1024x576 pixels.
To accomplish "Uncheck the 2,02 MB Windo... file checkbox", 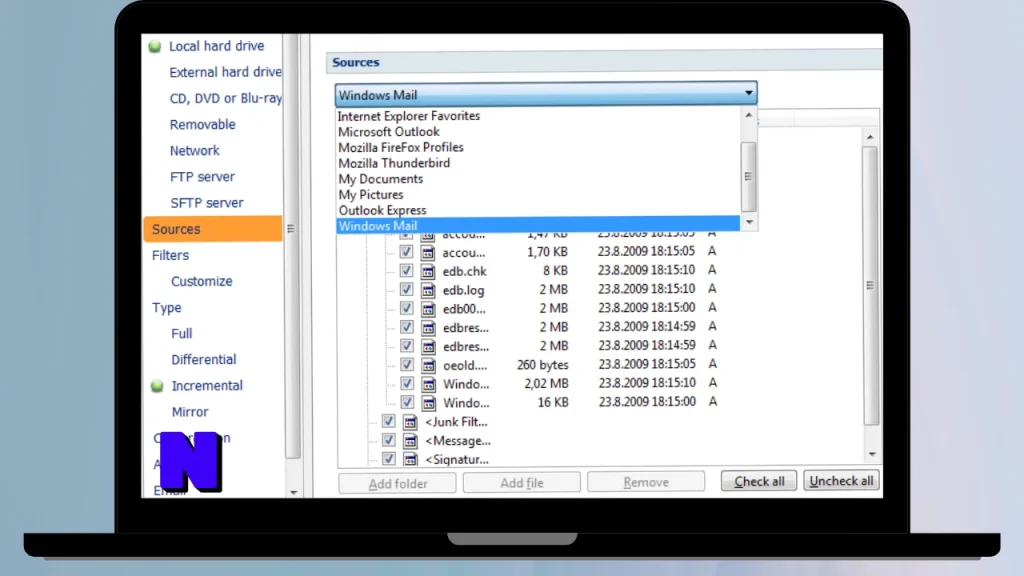I will pyautogui.click(x=407, y=383).
